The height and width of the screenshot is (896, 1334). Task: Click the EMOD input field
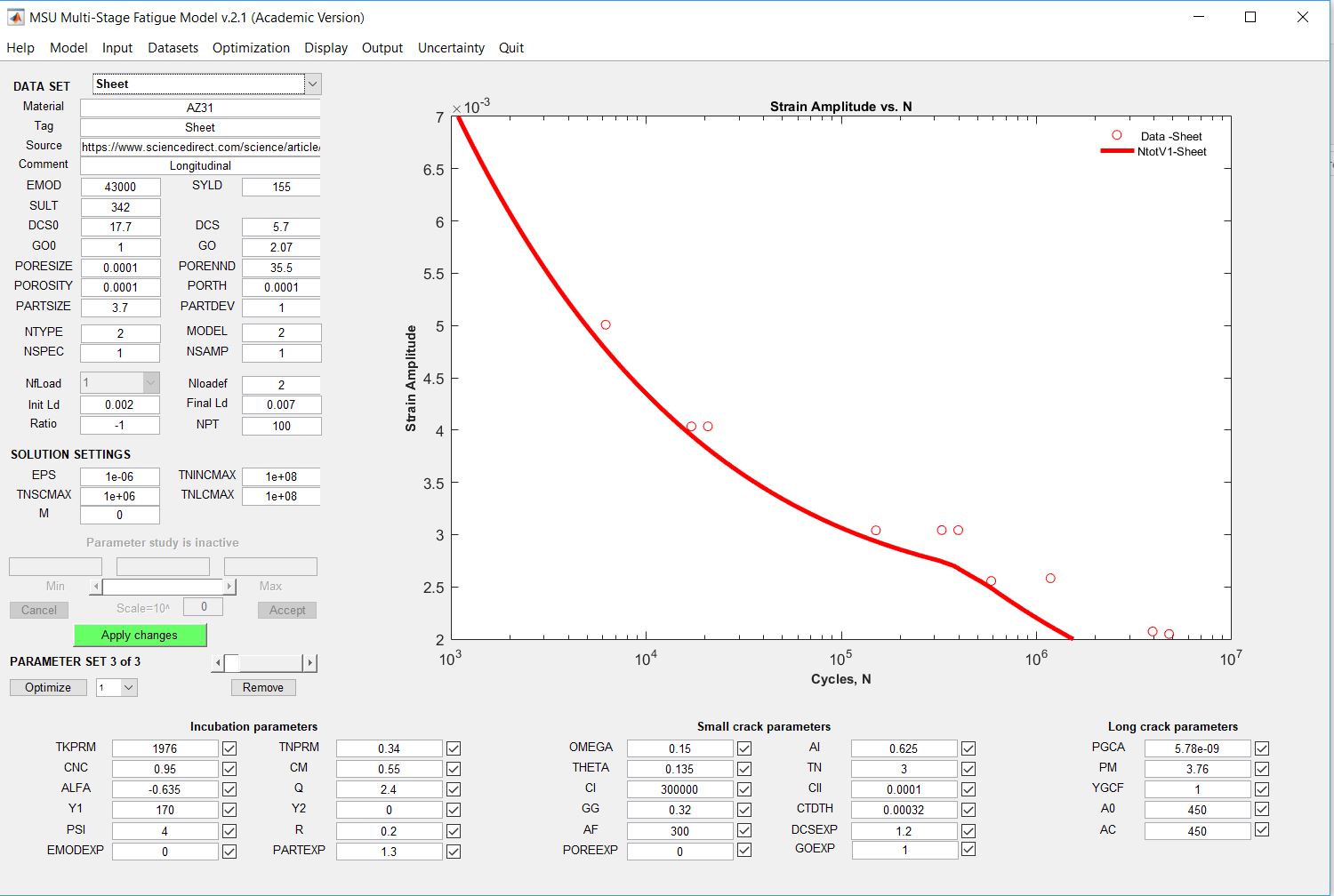(x=121, y=187)
